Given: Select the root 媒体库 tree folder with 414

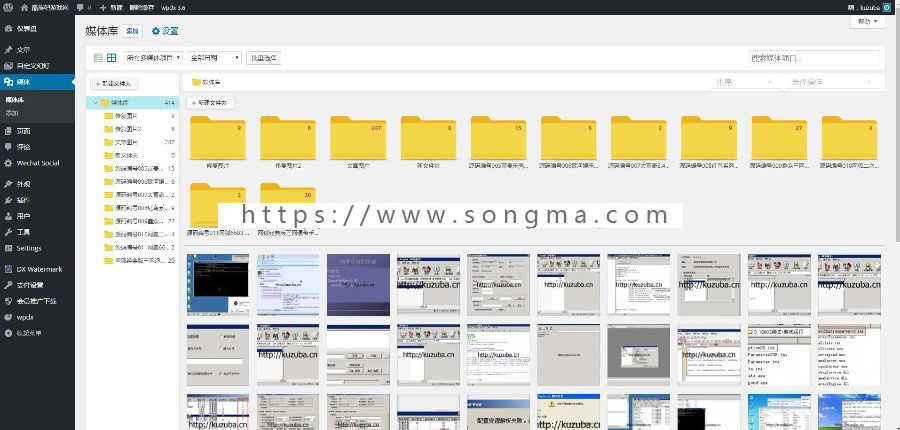Looking at the screenshot, I should 134,103.
